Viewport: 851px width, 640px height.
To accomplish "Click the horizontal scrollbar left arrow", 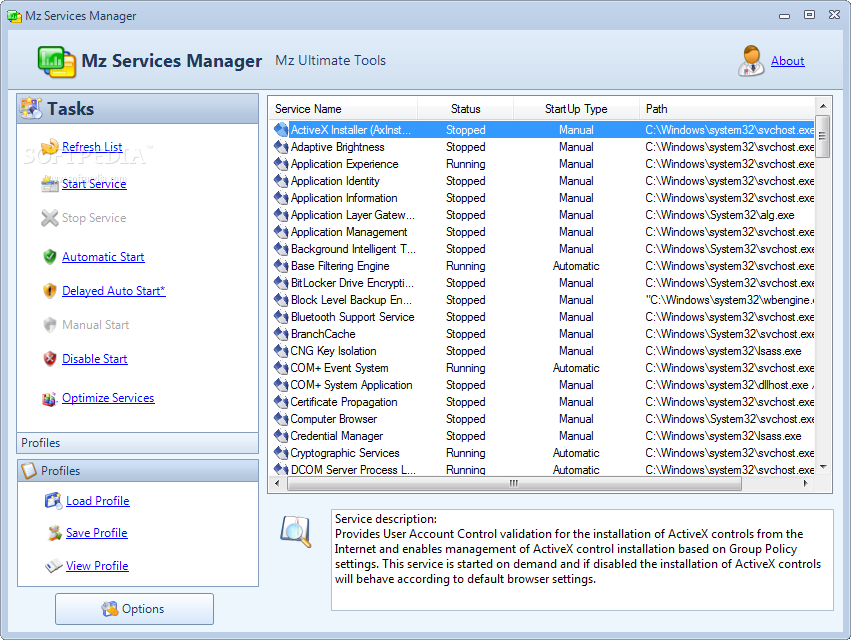I will click(x=277, y=483).
